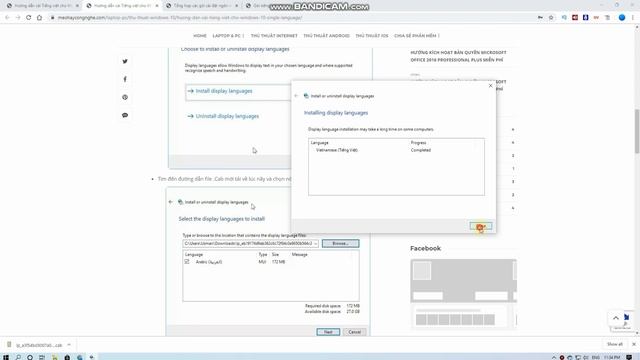Bookmark this page with the star icon
Image resolution: width=640 pixels, height=360 pixels.
pos(551,18)
